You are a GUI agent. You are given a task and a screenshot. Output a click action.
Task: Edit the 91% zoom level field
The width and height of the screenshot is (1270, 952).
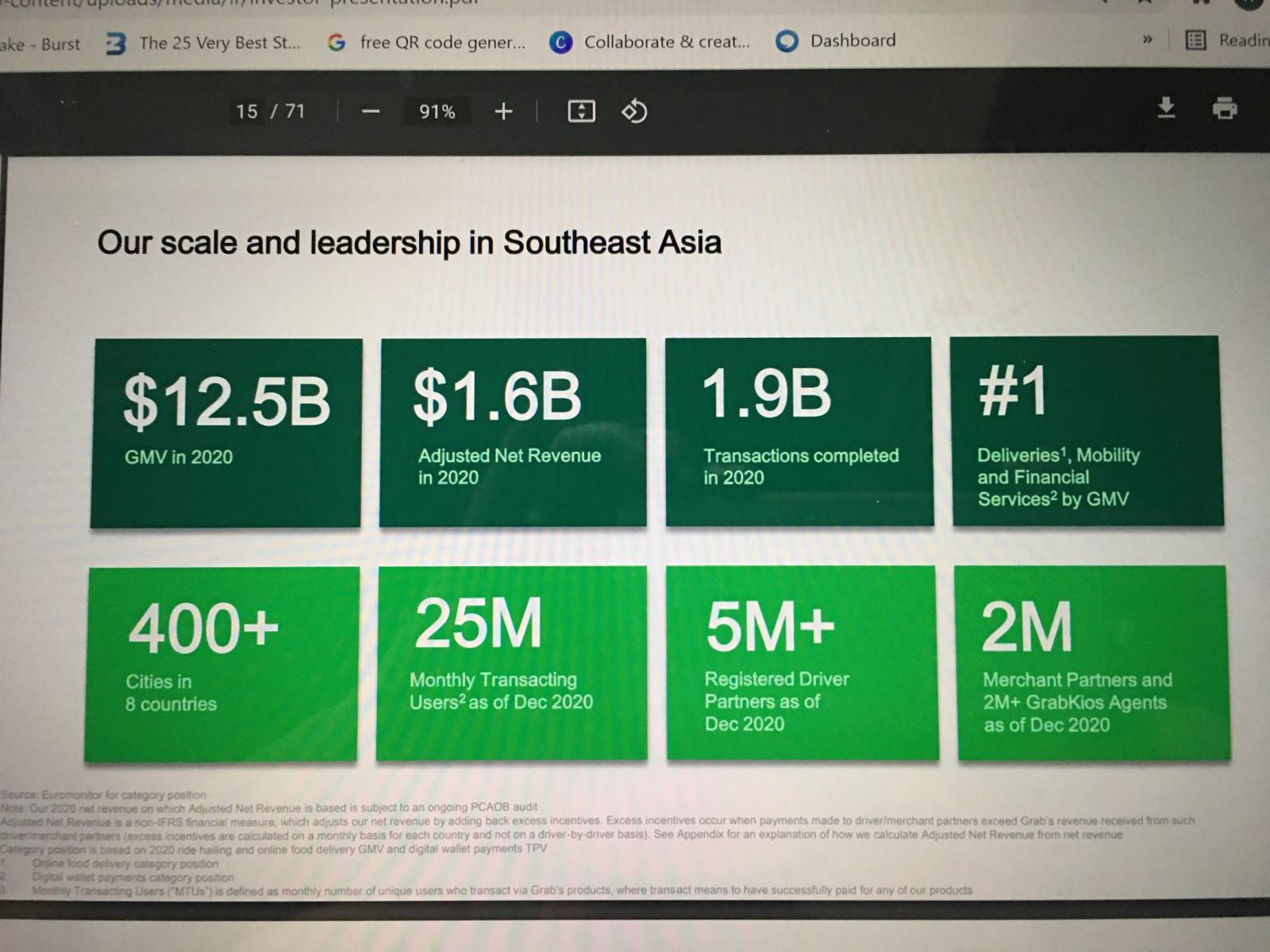click(437, 112)
